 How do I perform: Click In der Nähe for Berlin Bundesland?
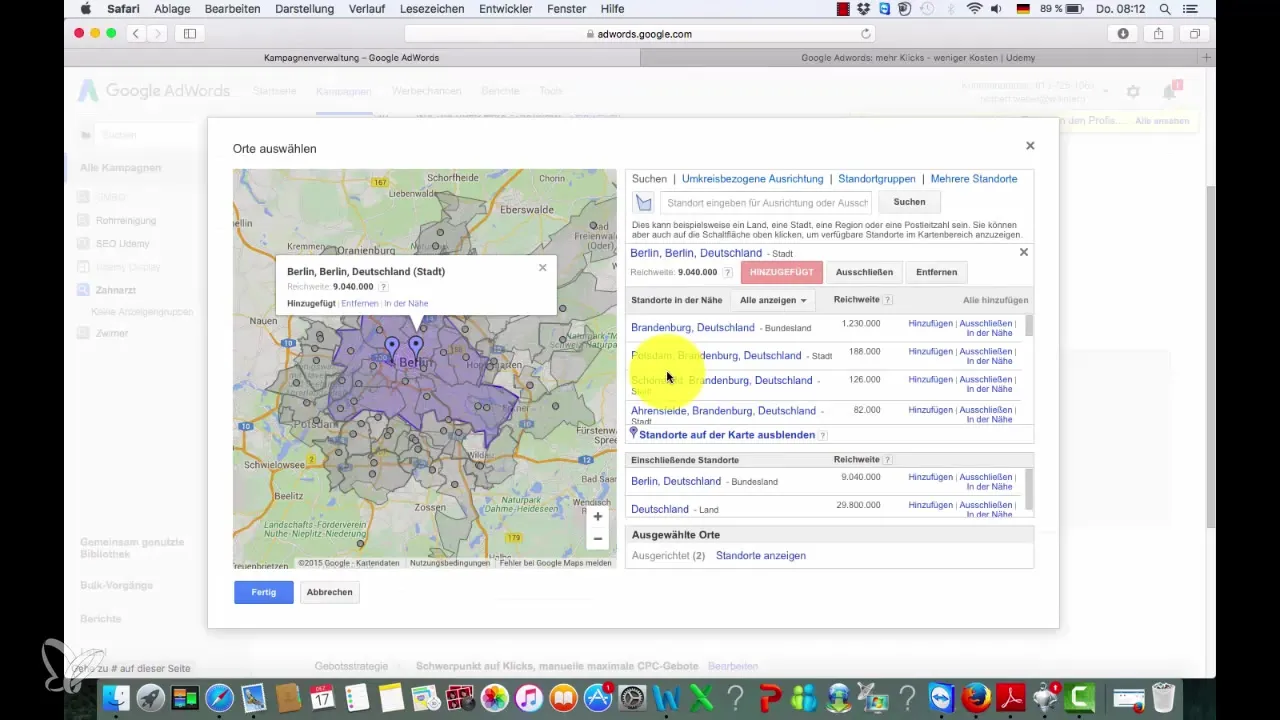[x=989, y=487]
